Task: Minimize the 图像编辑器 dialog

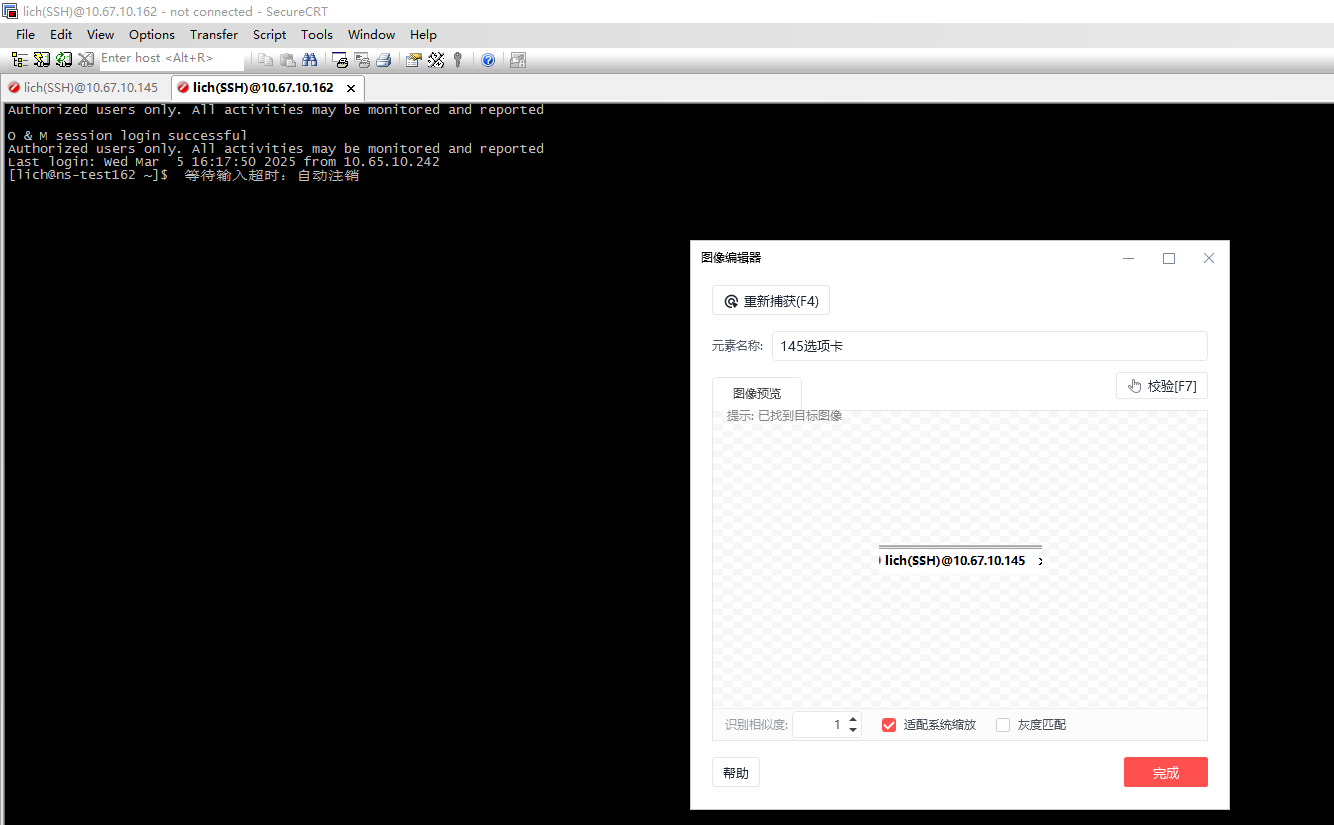Action: click(1129, 258)
